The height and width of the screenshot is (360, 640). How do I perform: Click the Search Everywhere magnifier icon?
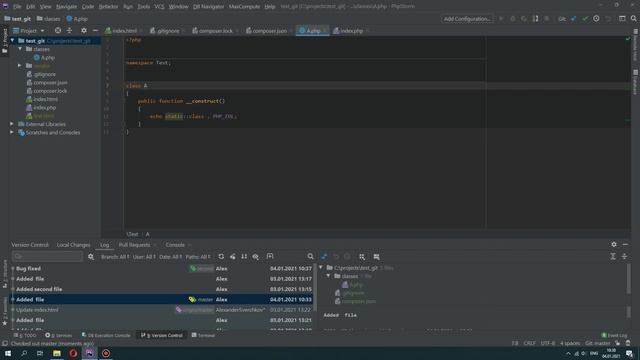[x=633, y=19]
